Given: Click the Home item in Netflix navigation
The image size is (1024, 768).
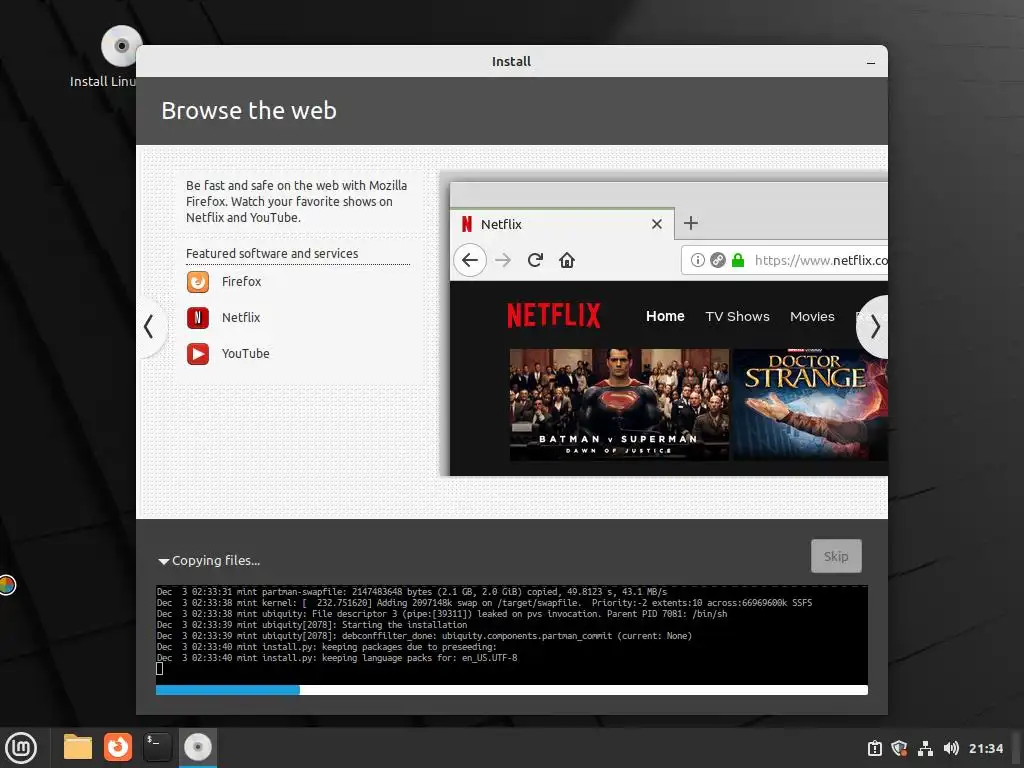Looking at the screenshot, I should [665, 316].
